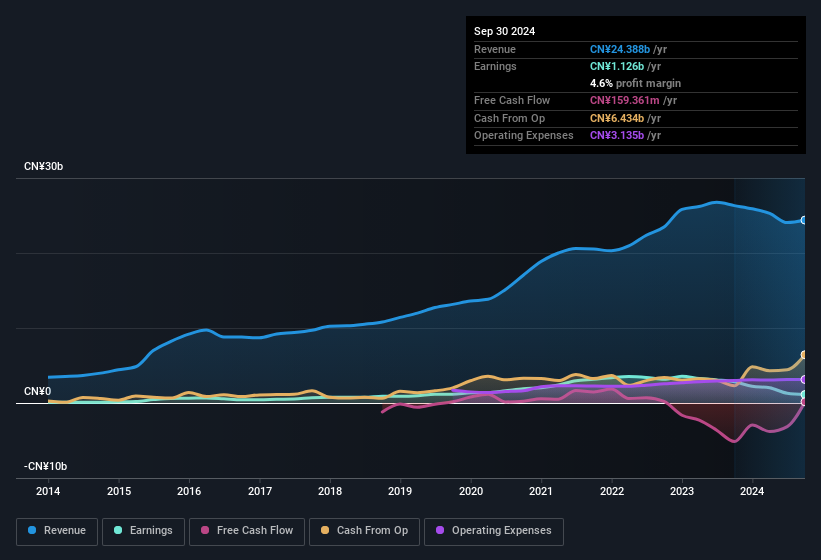Hide the Earnings series via legend label
The width and height of the screenshot is (821, 560).
pos(150,530)
